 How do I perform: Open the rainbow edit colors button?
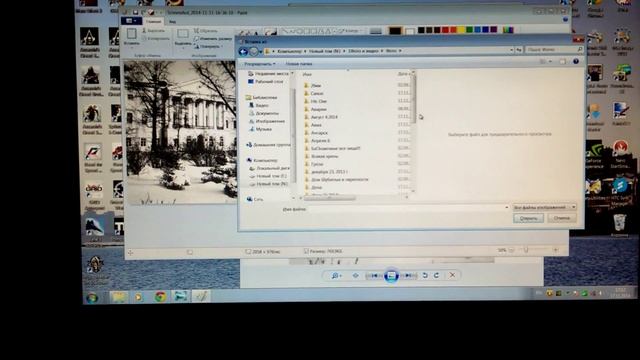[x=508, y=30]
